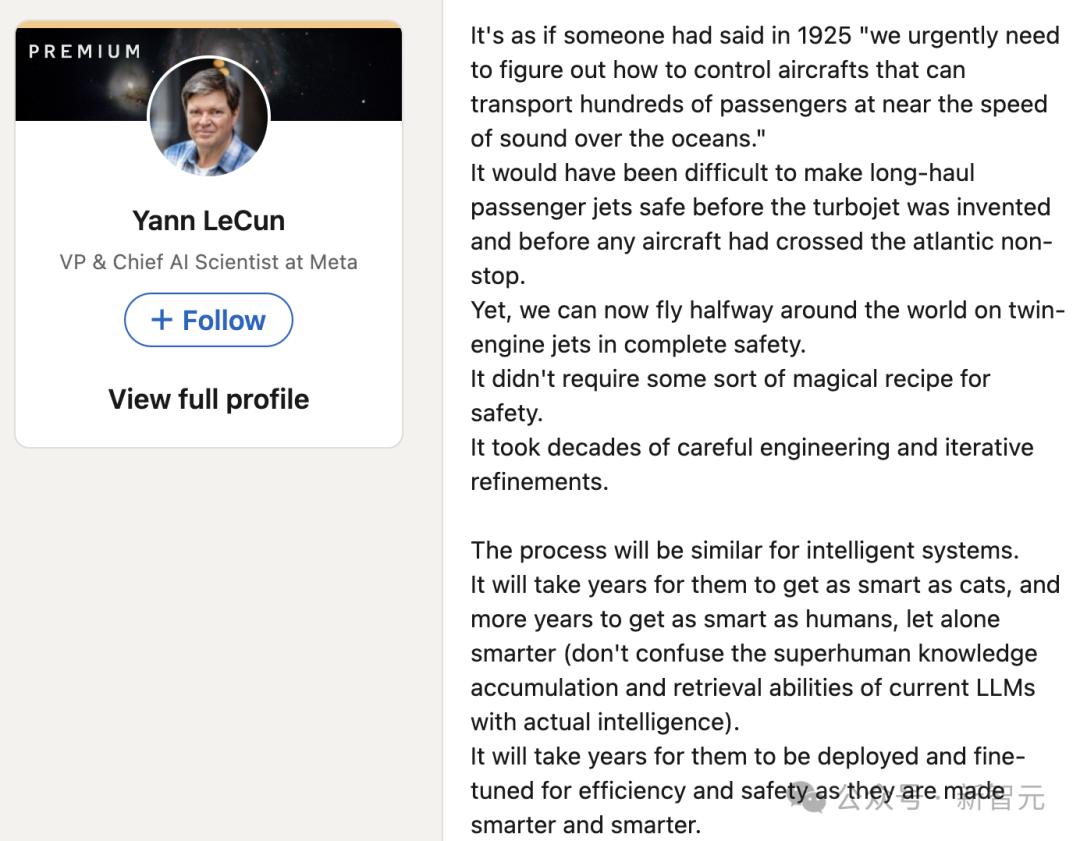1080x841 pixels.
Task: Click the PREMIUM badge label
Action: (84, 51)
